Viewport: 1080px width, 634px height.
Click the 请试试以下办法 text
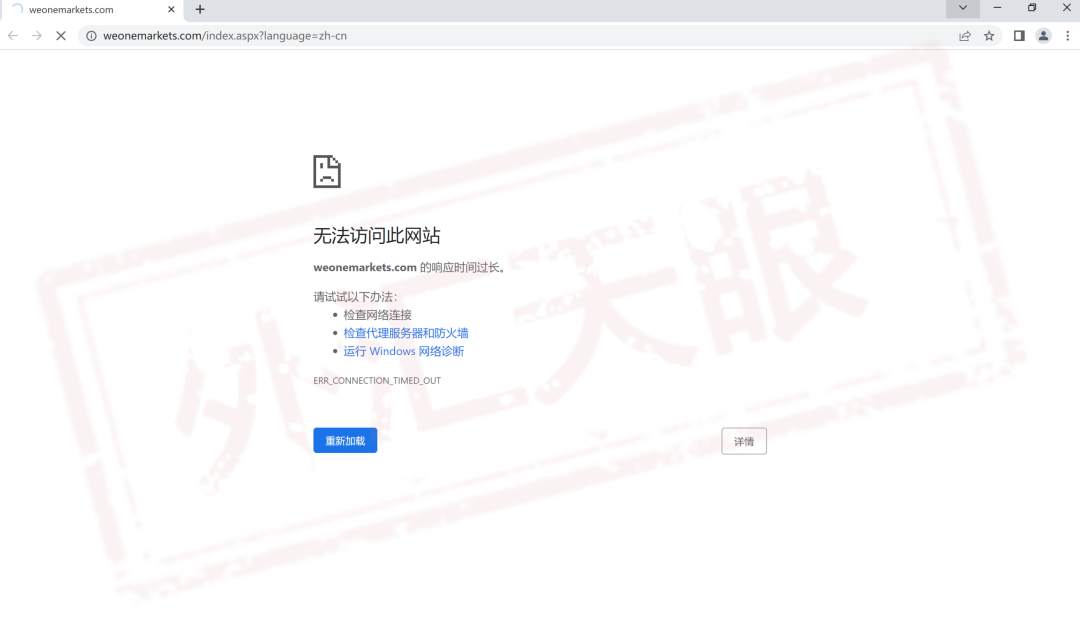355,297
